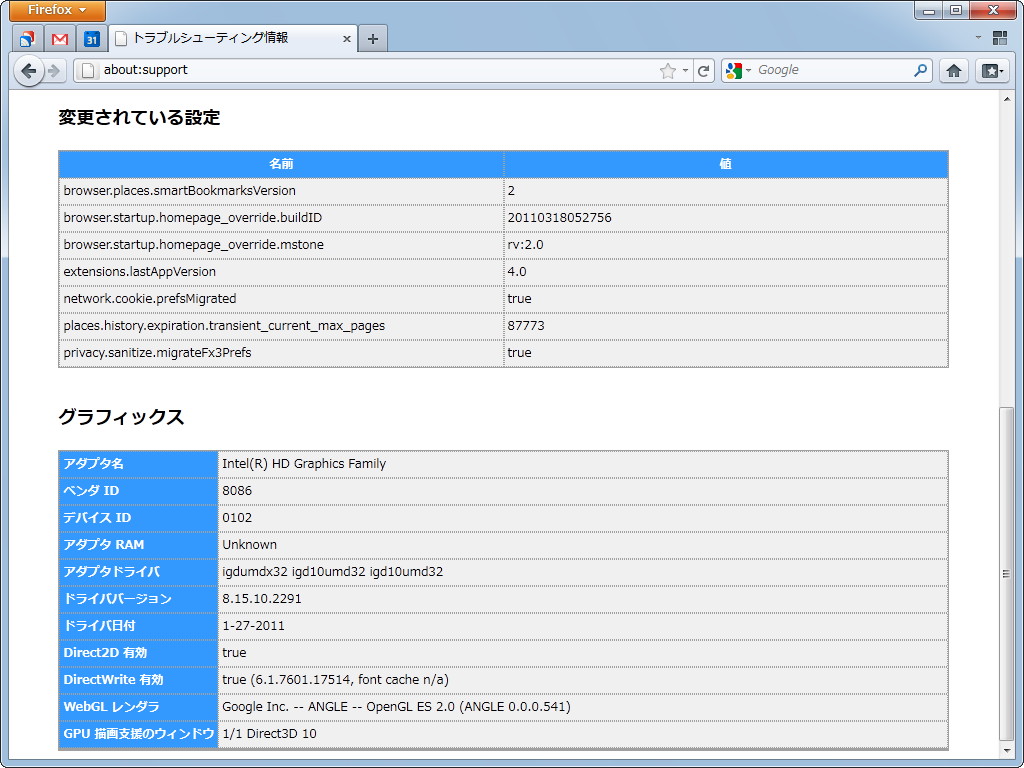Click the page favicon in the address bar
1024x768 pixels.
pyautogui.click(x=90, y=70)
